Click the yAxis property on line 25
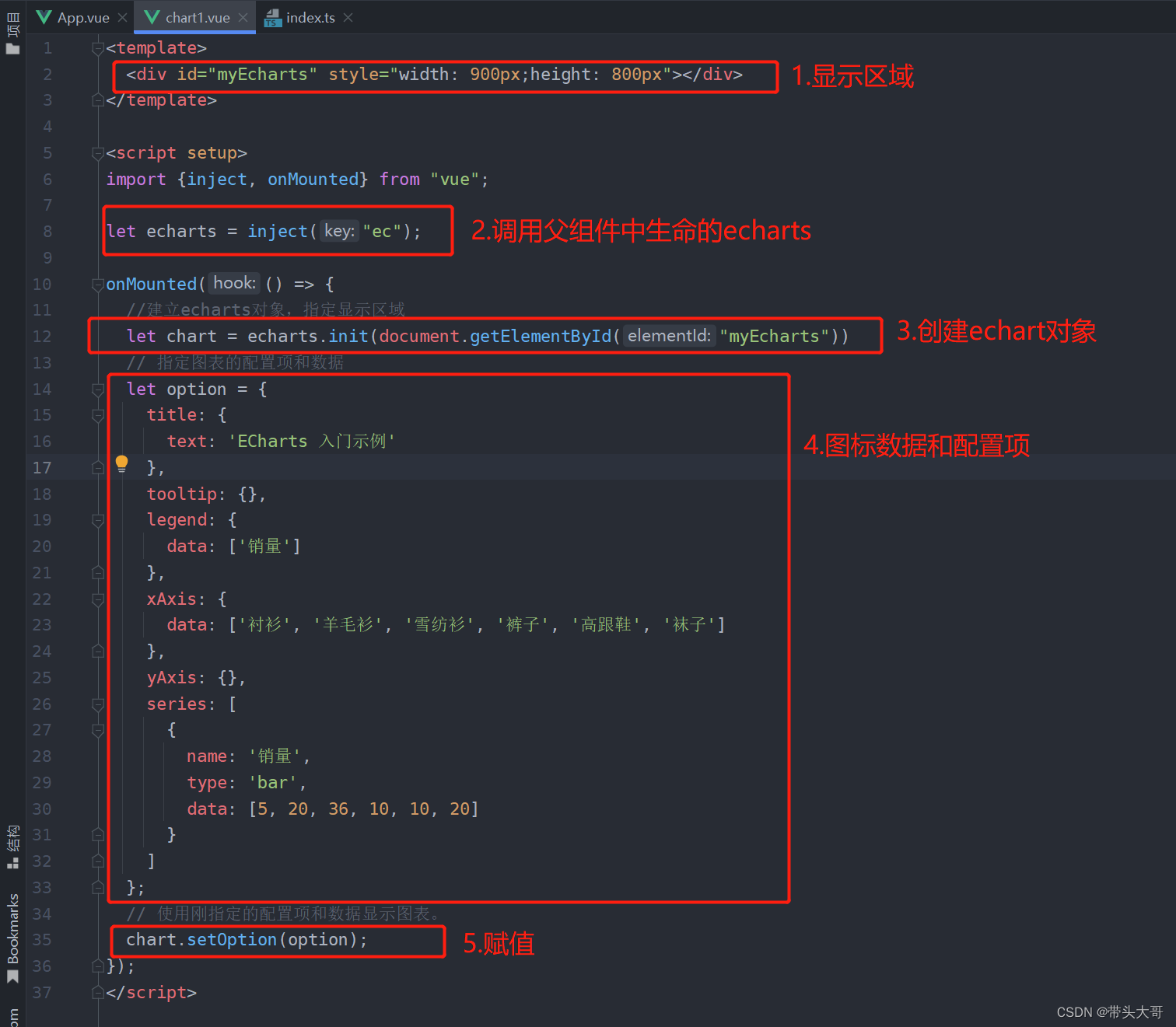Viewport: 1176px width, 1027px height. click(172, 678)
